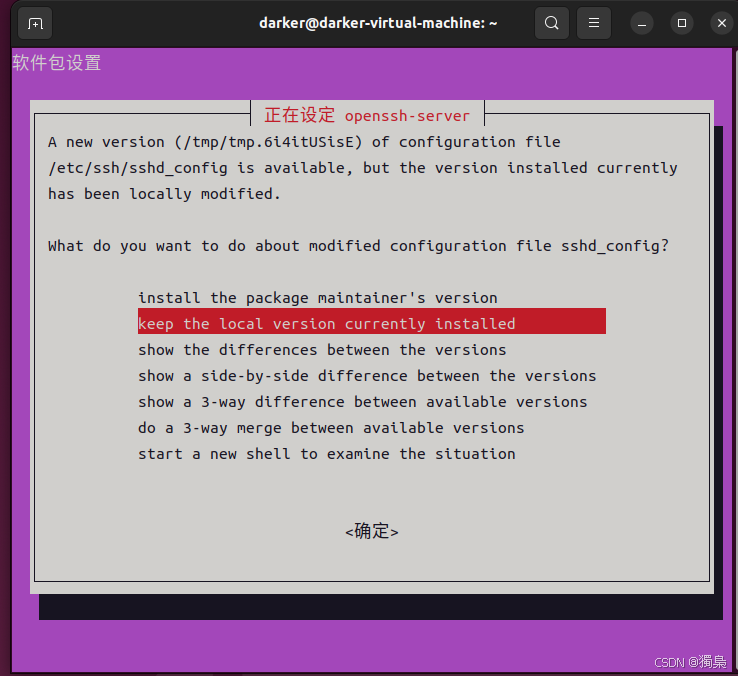Screen dimensions: 738x676
Task: Open a new terminal tab icon
Action: 35,23
